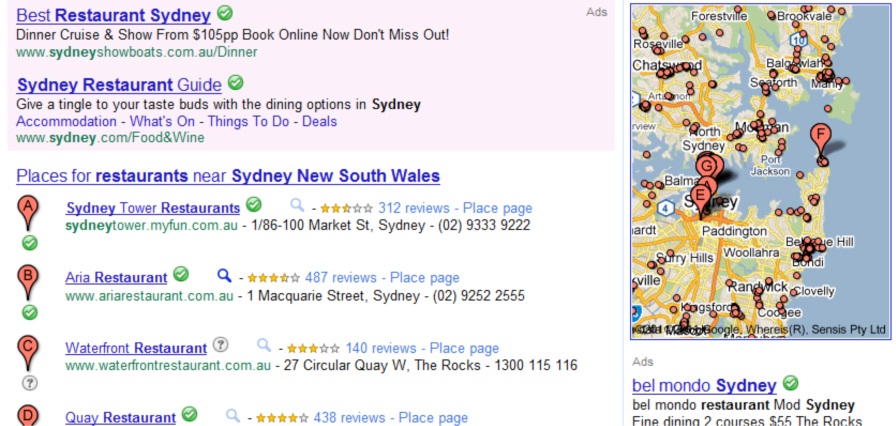Click green checkmark below pin A
The width and height of the screenshot is (896, 426).
[30, 243]
